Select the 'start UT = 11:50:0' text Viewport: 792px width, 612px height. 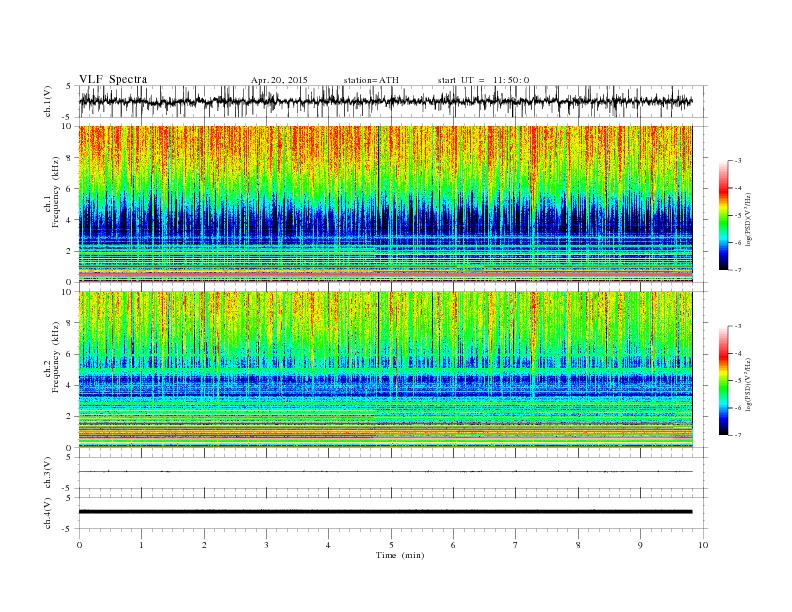[x=483, y=80]
